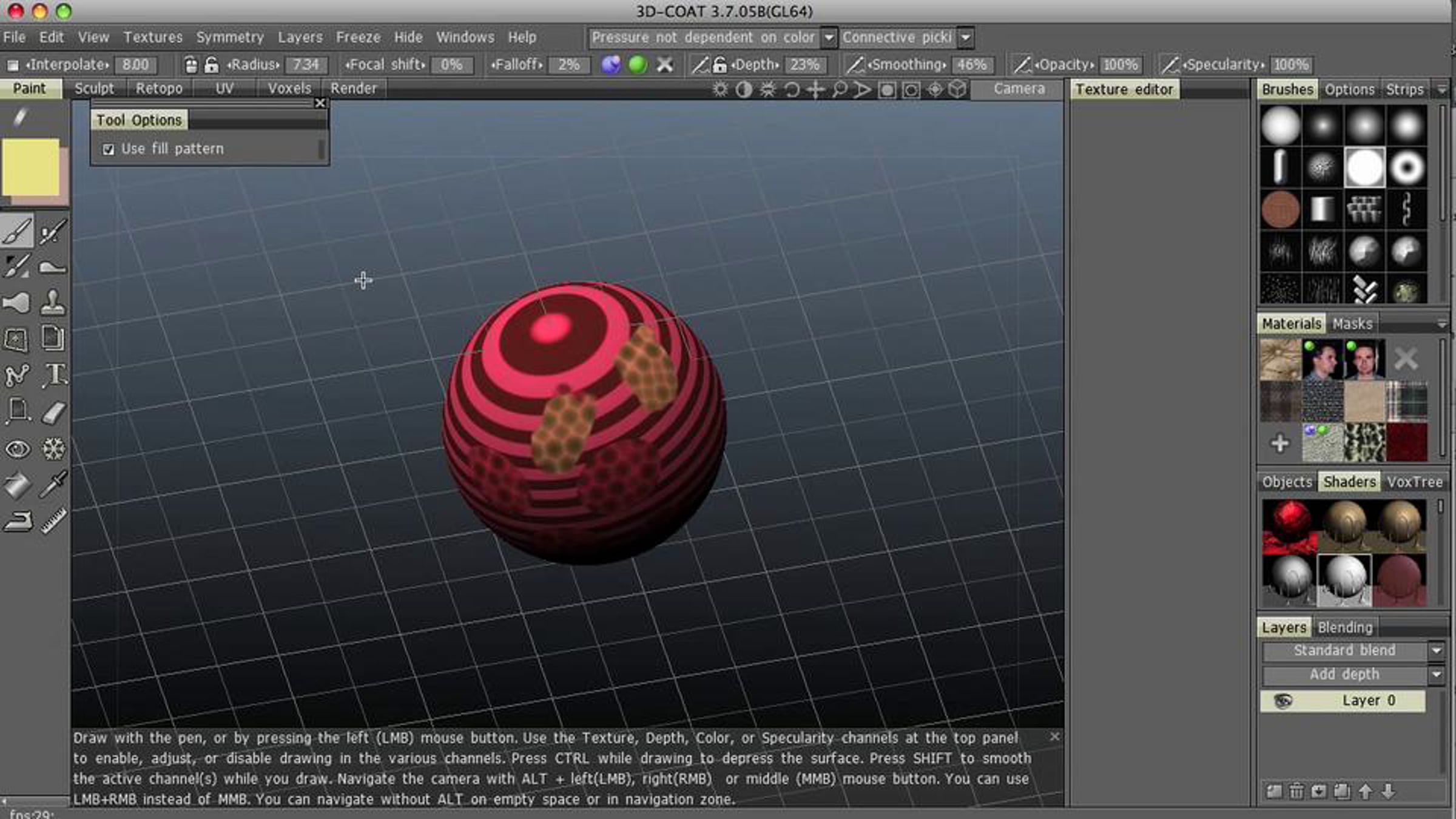The image size is (1456, 819).
Task: Toggle the Depth channel pen icon
Action: pyautogui.click(x=700, y=65)
